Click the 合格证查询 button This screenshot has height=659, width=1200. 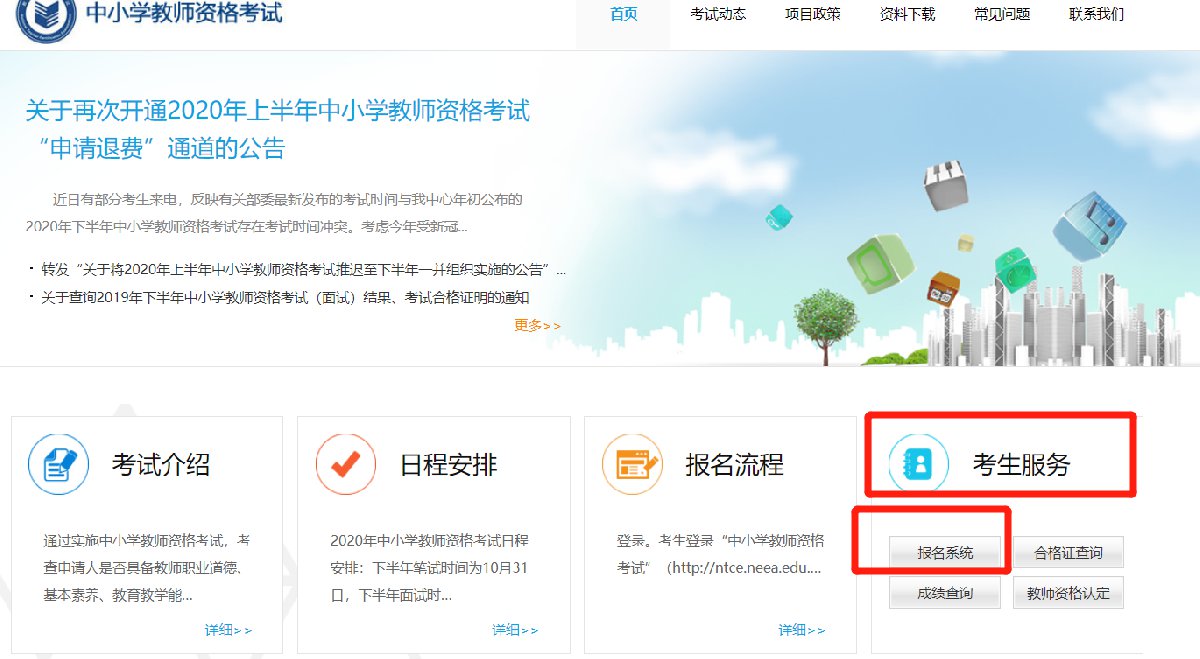click(1068, 552)
